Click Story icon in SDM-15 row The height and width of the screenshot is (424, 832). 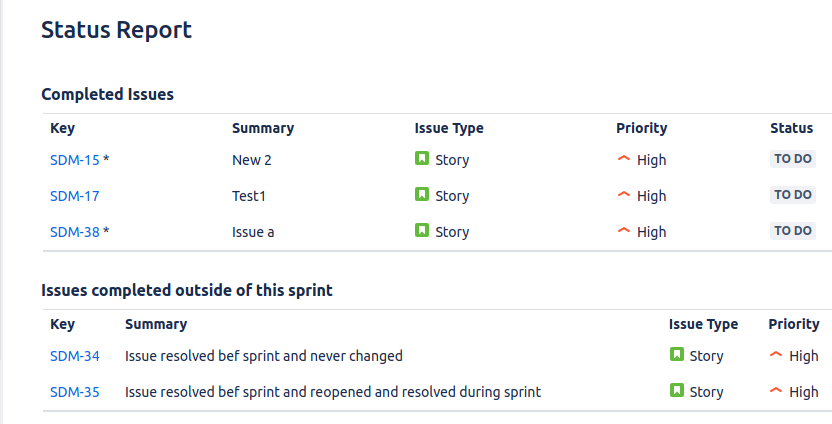click(422, 158)
